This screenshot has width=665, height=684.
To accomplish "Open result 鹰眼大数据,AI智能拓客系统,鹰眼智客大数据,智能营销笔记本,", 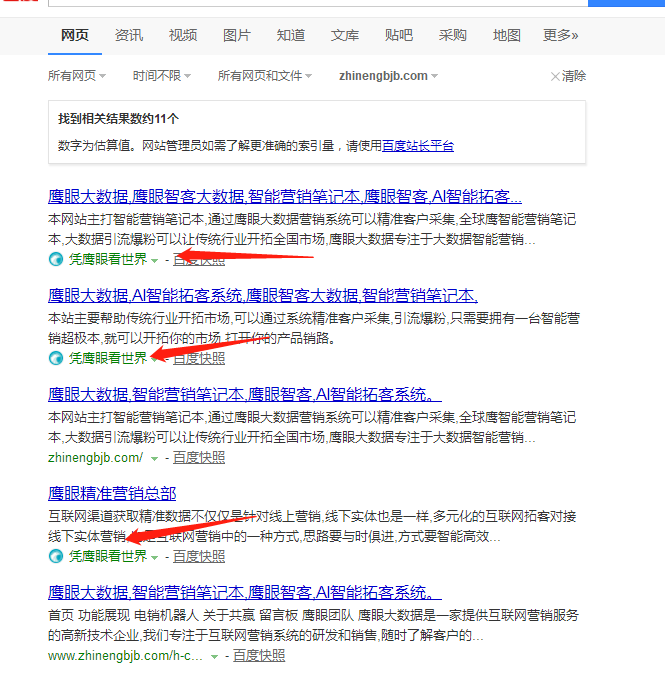I will [263, 296].
